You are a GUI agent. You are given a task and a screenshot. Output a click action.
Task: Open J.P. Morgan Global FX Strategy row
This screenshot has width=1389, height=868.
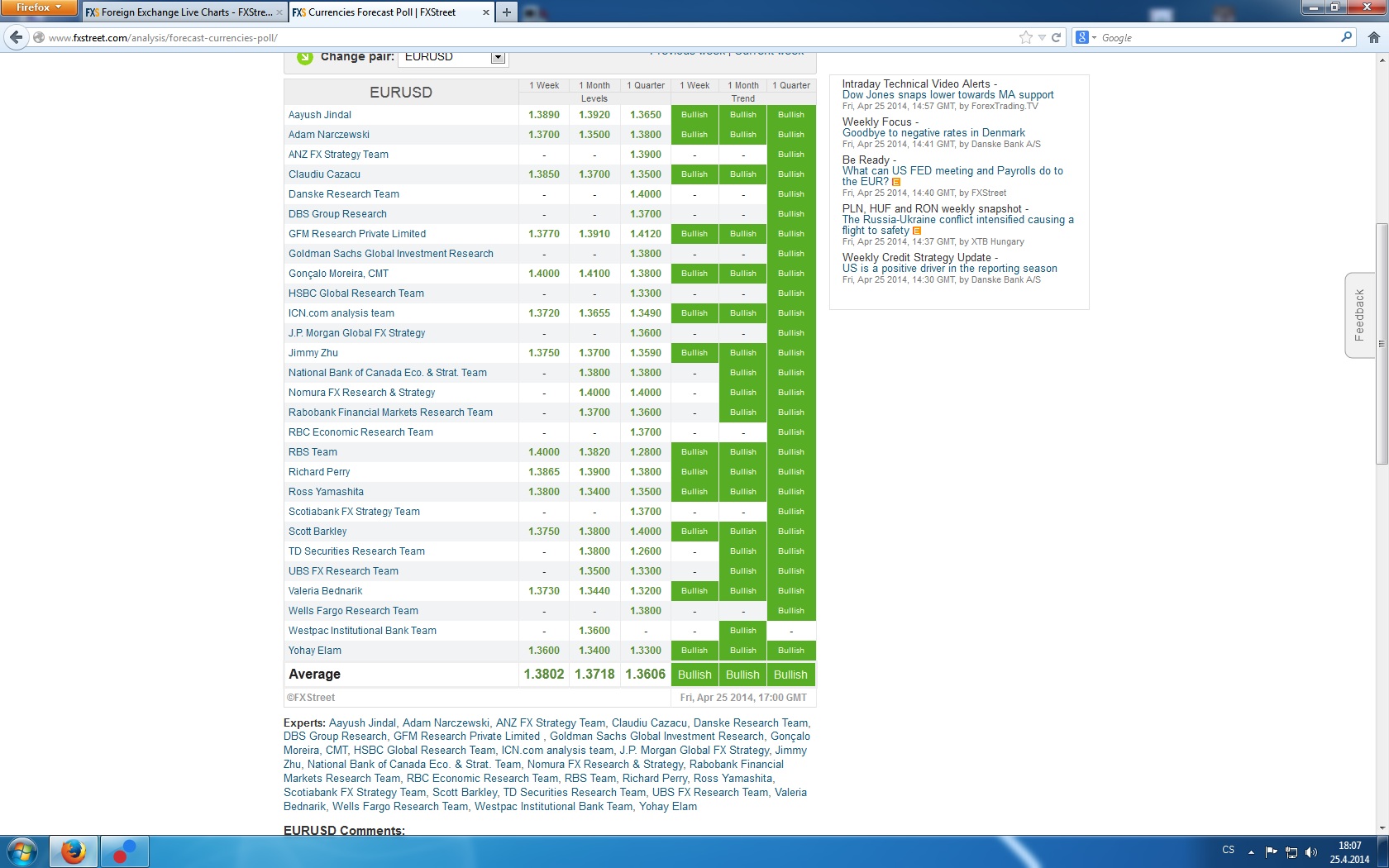pyautogui.click(x=356, y=333)
